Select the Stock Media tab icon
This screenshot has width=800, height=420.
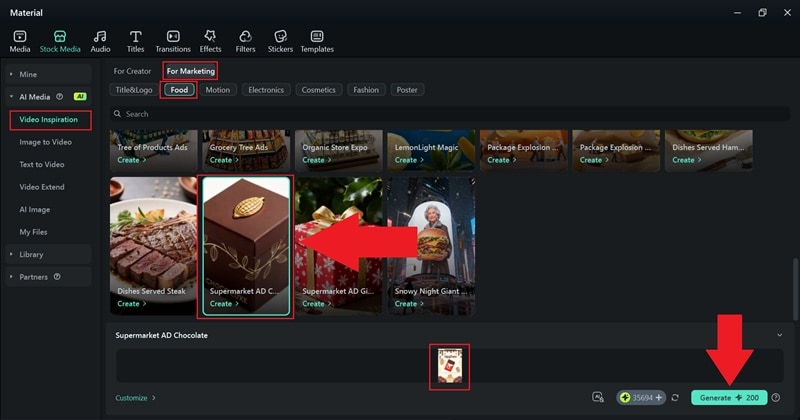tap(60, 36)
